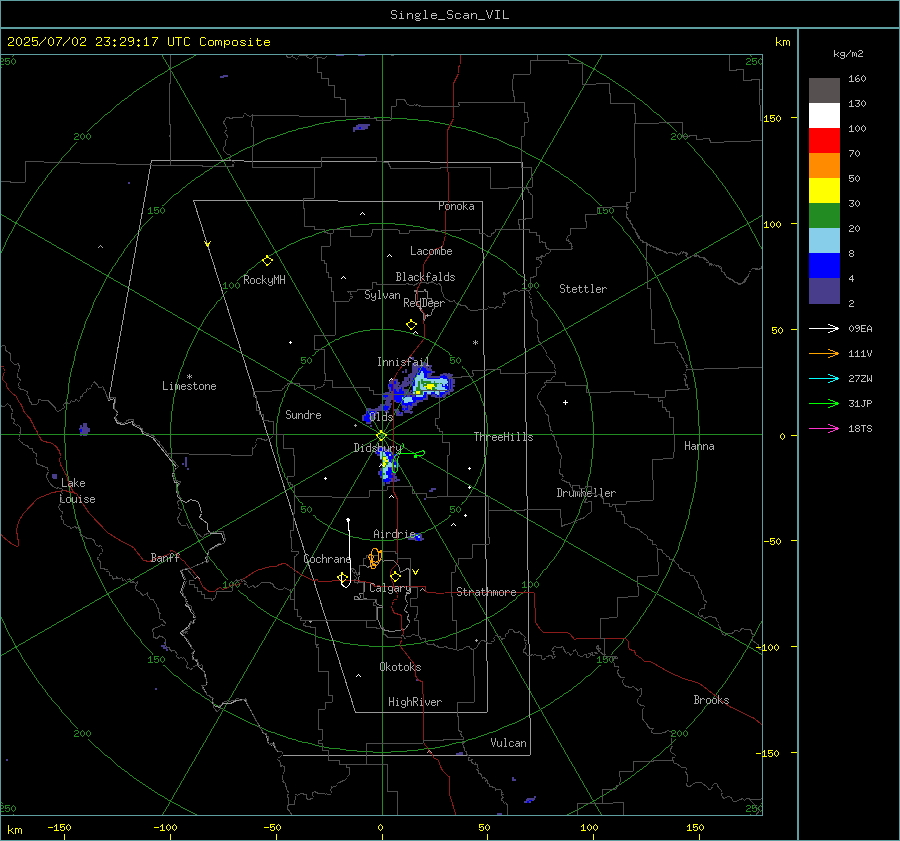The height and width of the screenshot is (841, 900).
Task: Click the green 31JP arrow in legend
Action: click(824, 404)
